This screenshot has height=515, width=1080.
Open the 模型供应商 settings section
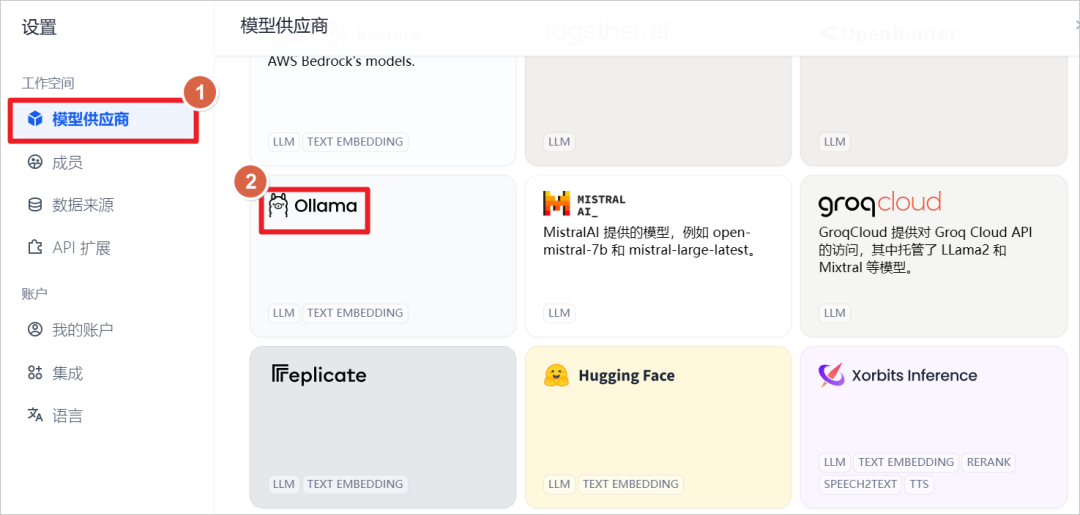(x=103, y=120)
